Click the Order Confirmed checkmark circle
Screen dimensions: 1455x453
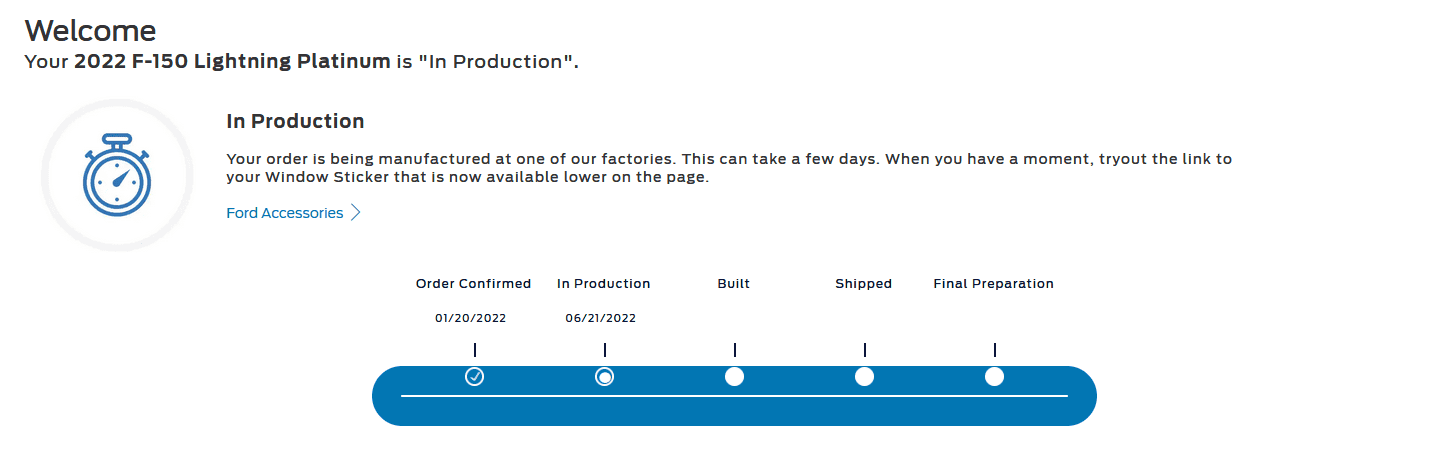coord(475,376)
